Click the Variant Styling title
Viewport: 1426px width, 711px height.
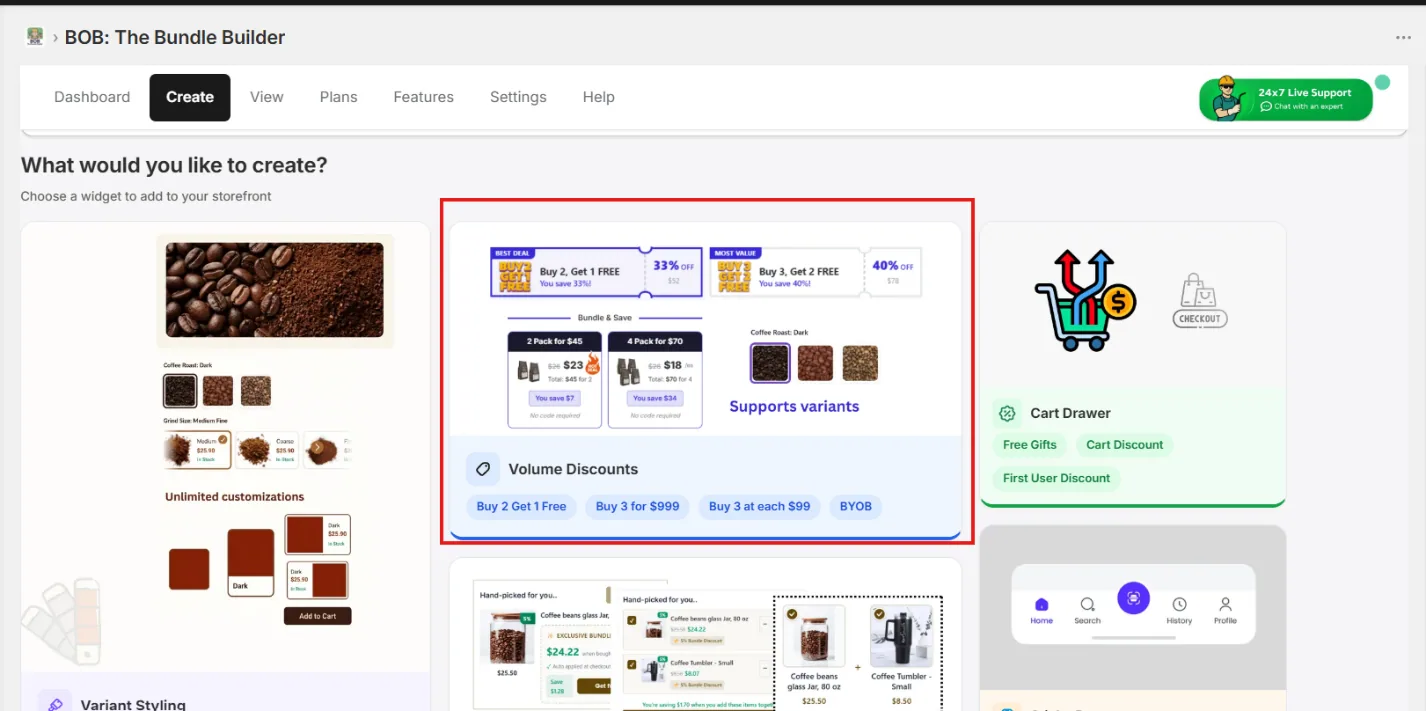pos(133,704)
